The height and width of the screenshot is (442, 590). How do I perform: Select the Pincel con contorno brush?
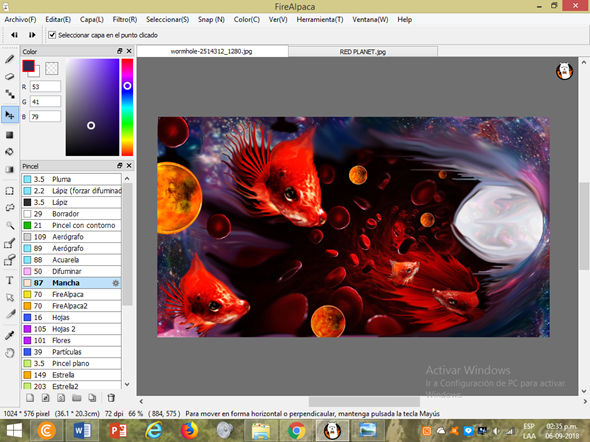tap(71, 225)
